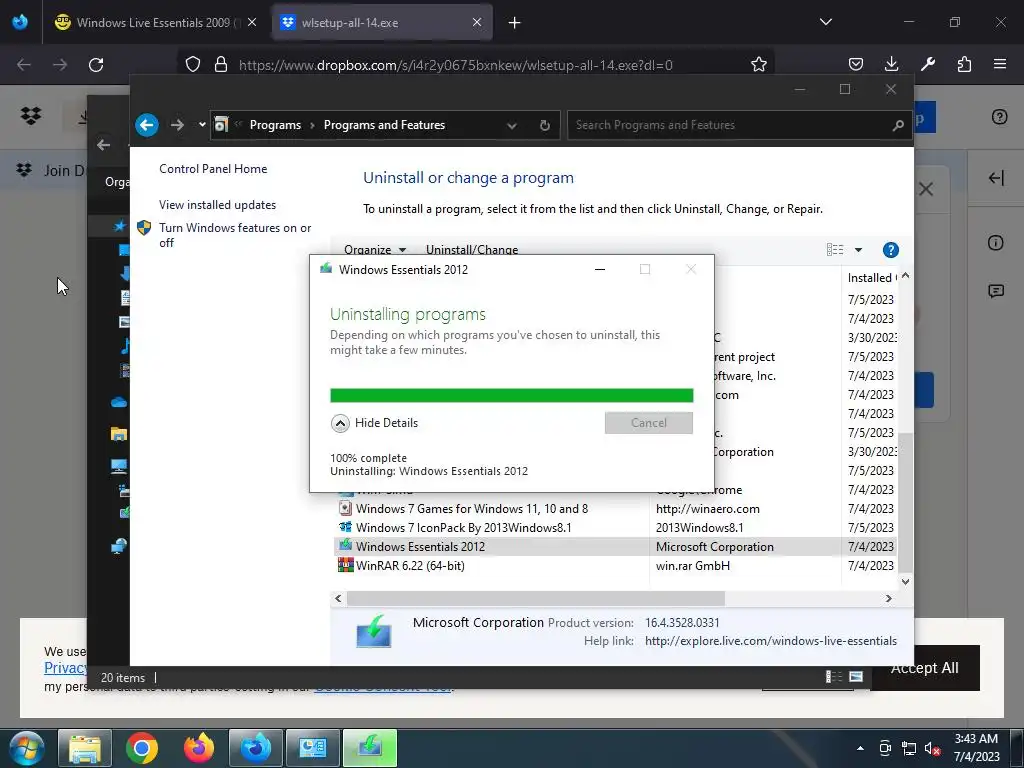
Task: Click the Installed On column header
Action: (870, 278)
